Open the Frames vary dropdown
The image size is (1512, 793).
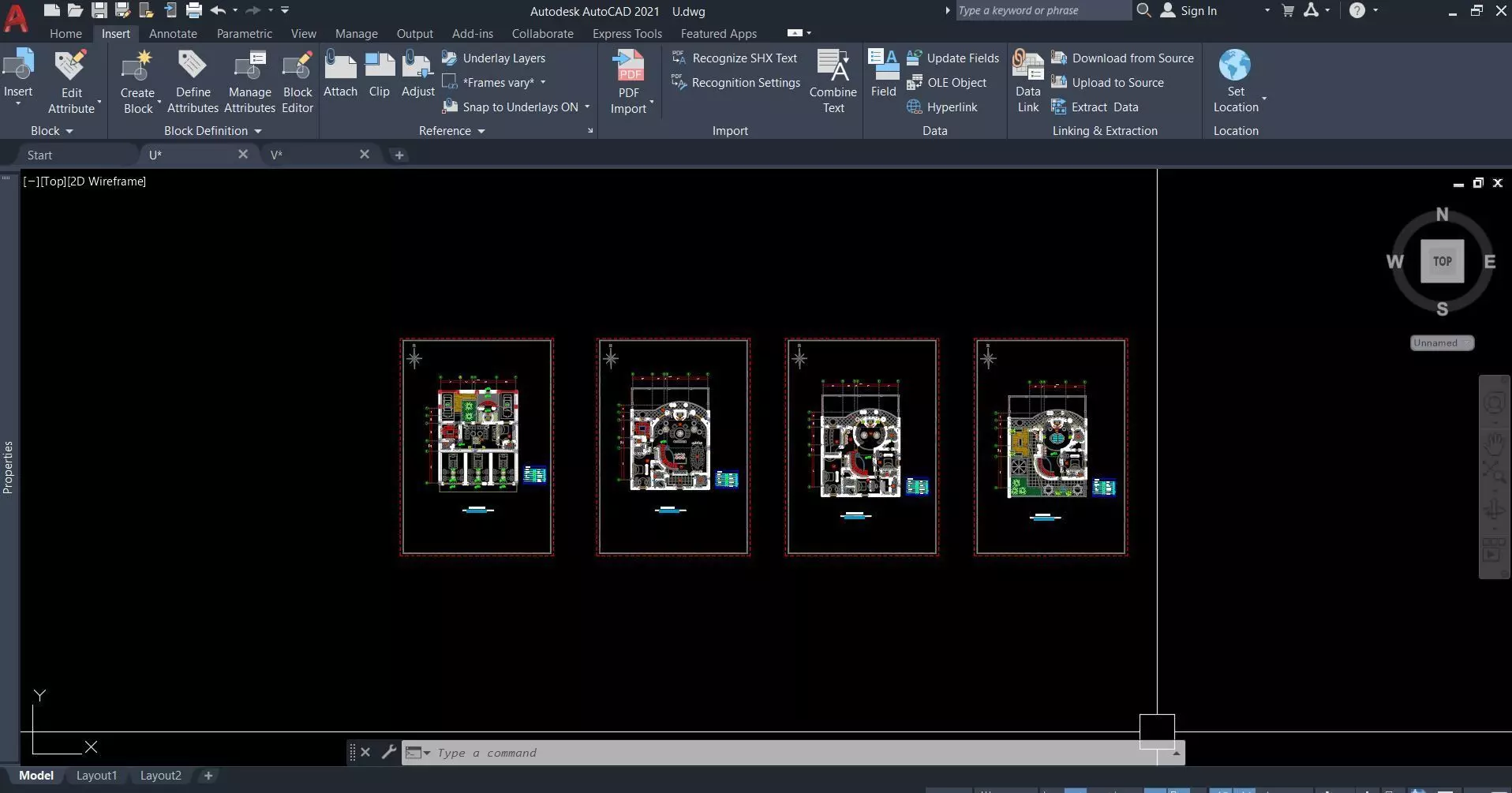point(543,83)
